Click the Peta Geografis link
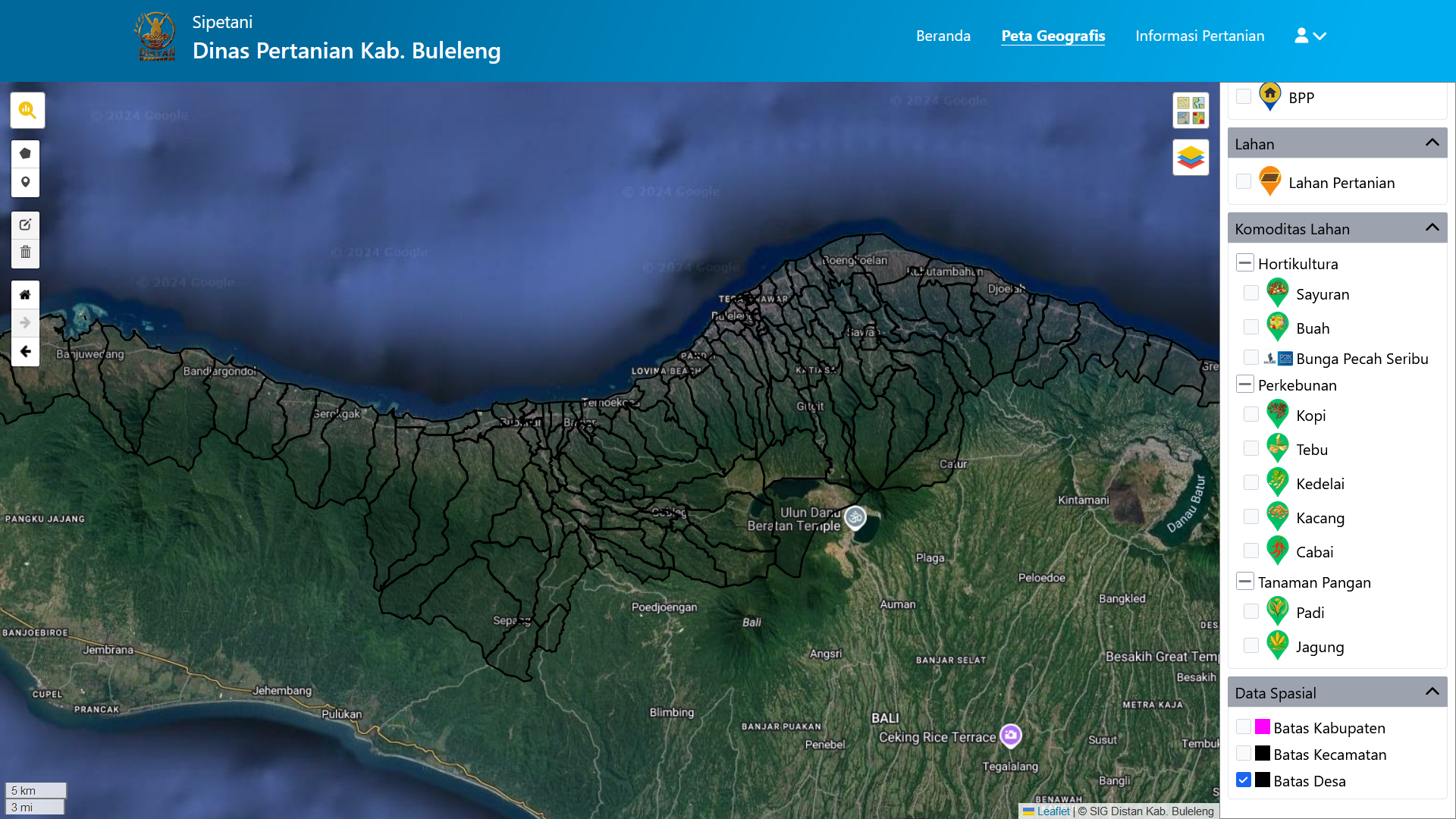1456x819 pixels. [1053, 36]
